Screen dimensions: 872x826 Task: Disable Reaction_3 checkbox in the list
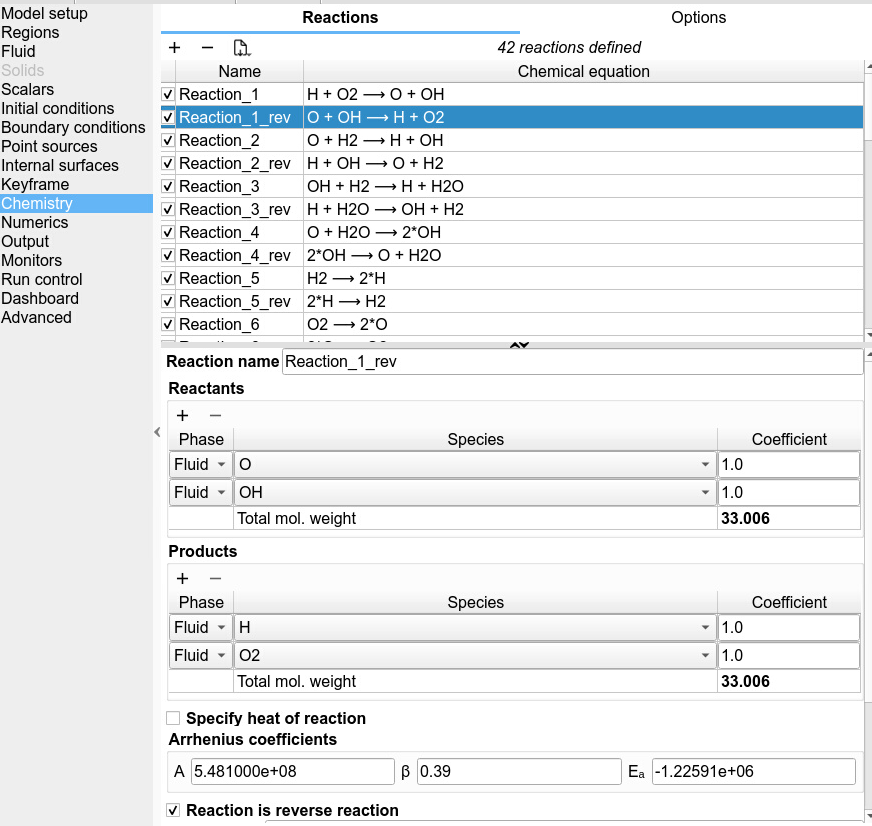coord(168,186)
